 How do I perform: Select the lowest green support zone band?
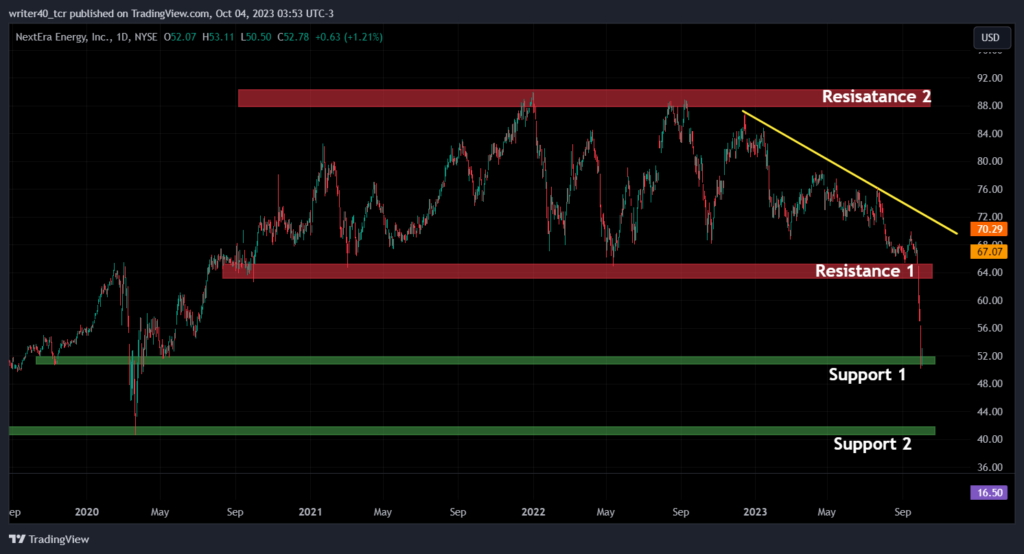coord(472,431)
